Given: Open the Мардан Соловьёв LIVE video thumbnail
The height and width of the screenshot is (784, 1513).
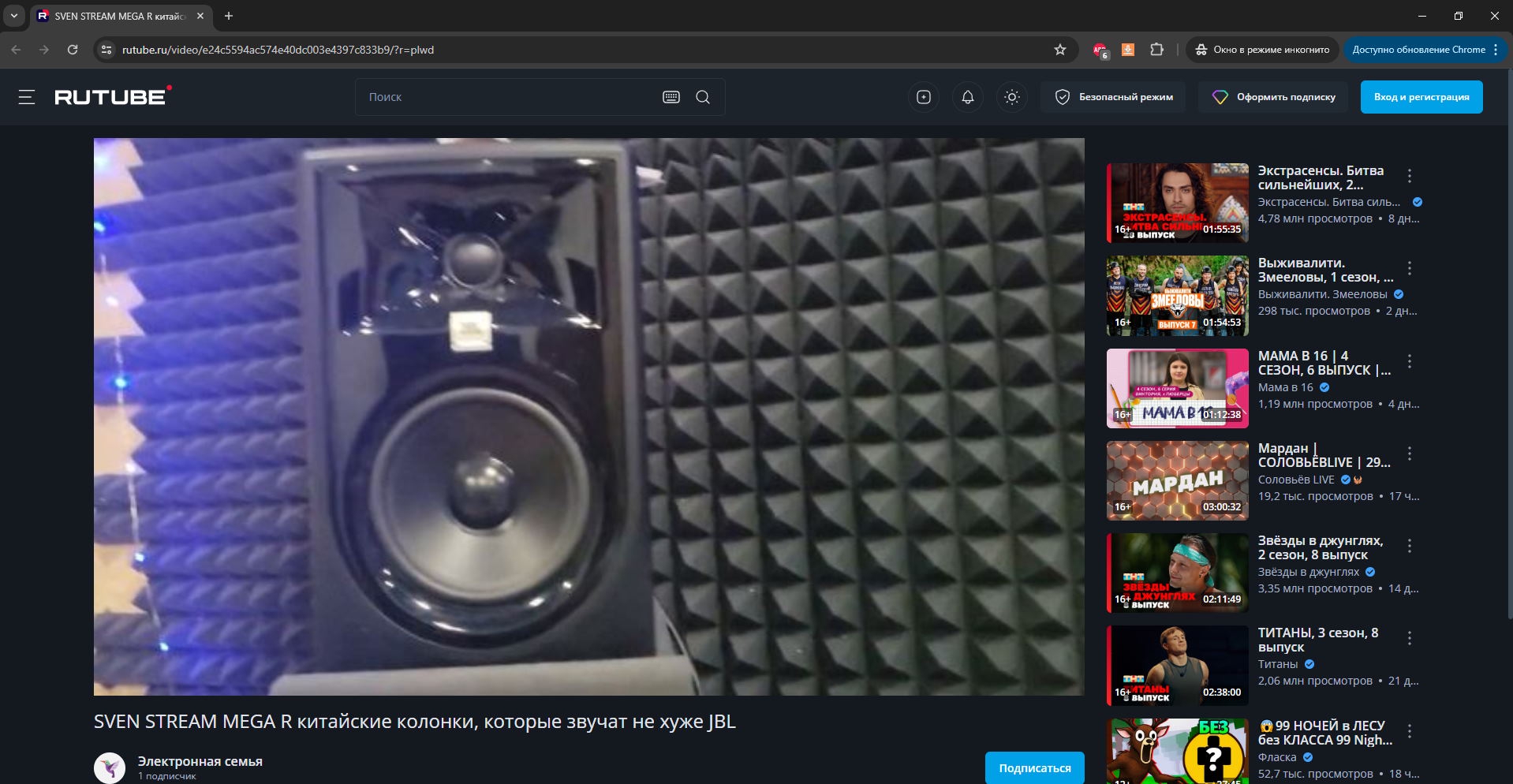Looking at the screenshot, I should pos(1177,480).
